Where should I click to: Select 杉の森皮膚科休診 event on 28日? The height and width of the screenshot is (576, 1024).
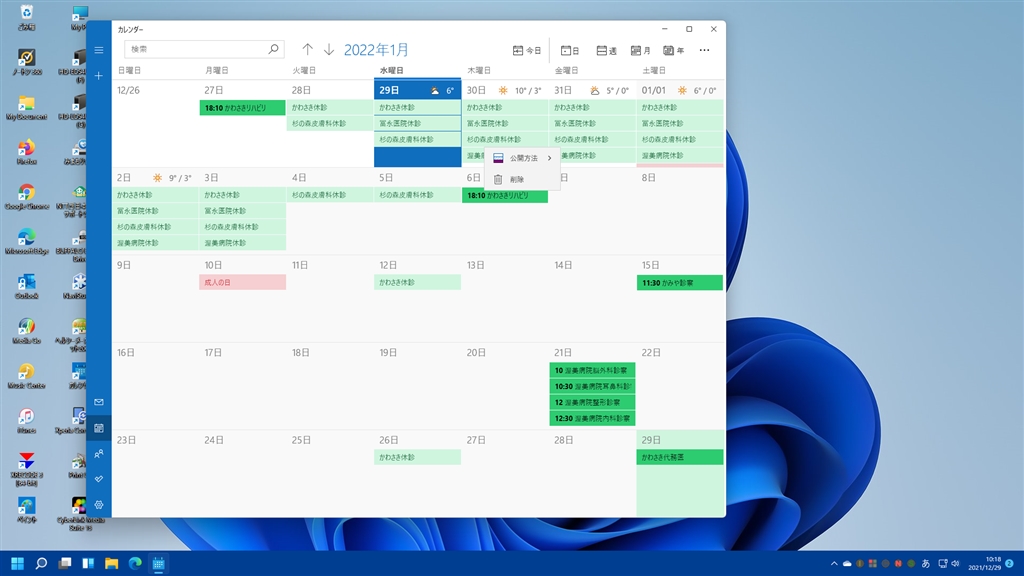point(330,123)
